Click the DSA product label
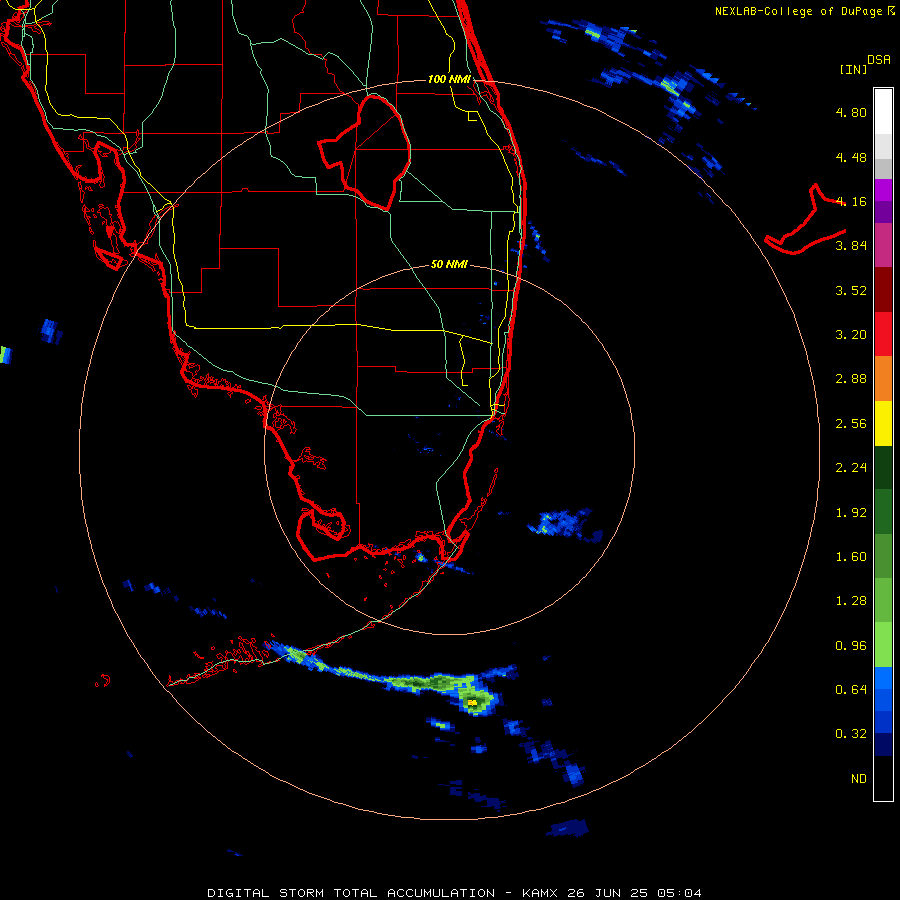This screenshot has width=900, height=900. click(879, 60)
